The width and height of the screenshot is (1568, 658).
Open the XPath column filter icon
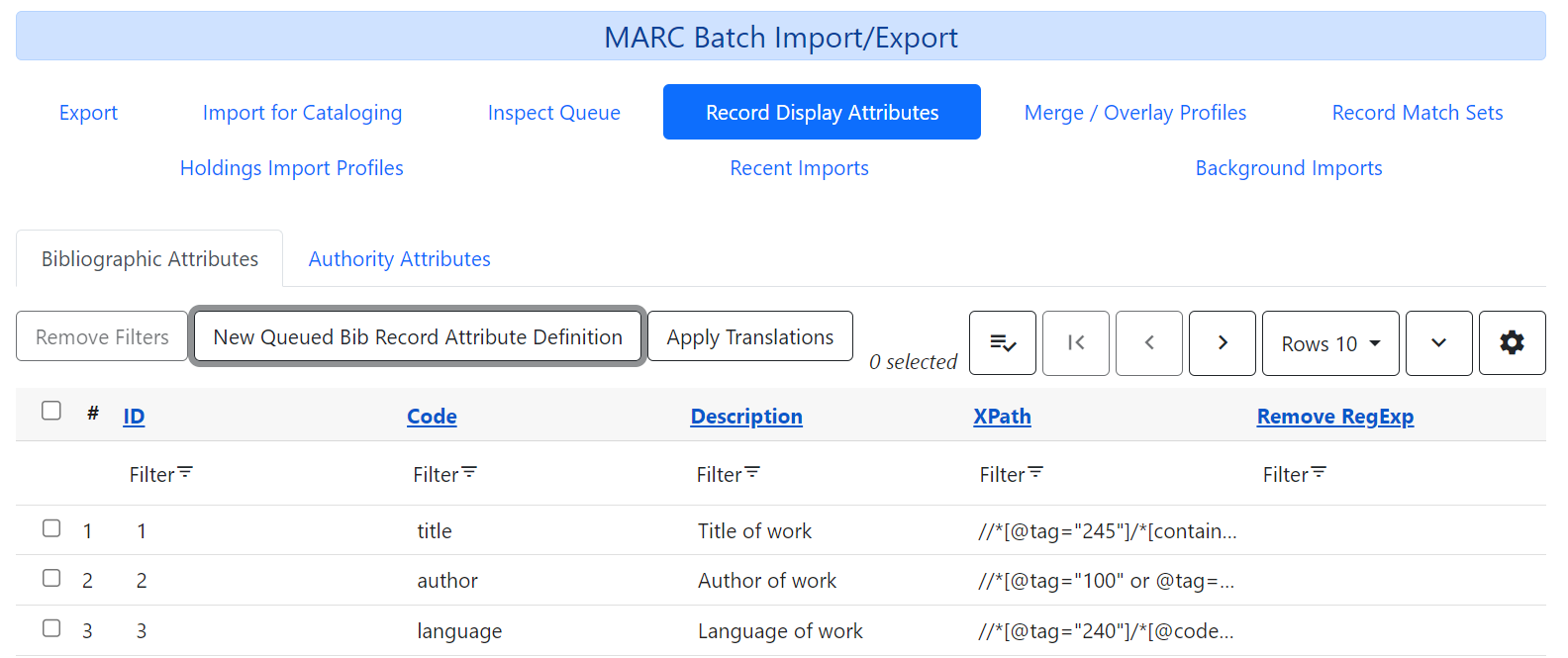pyautogui.click(x=1035, y=473)
